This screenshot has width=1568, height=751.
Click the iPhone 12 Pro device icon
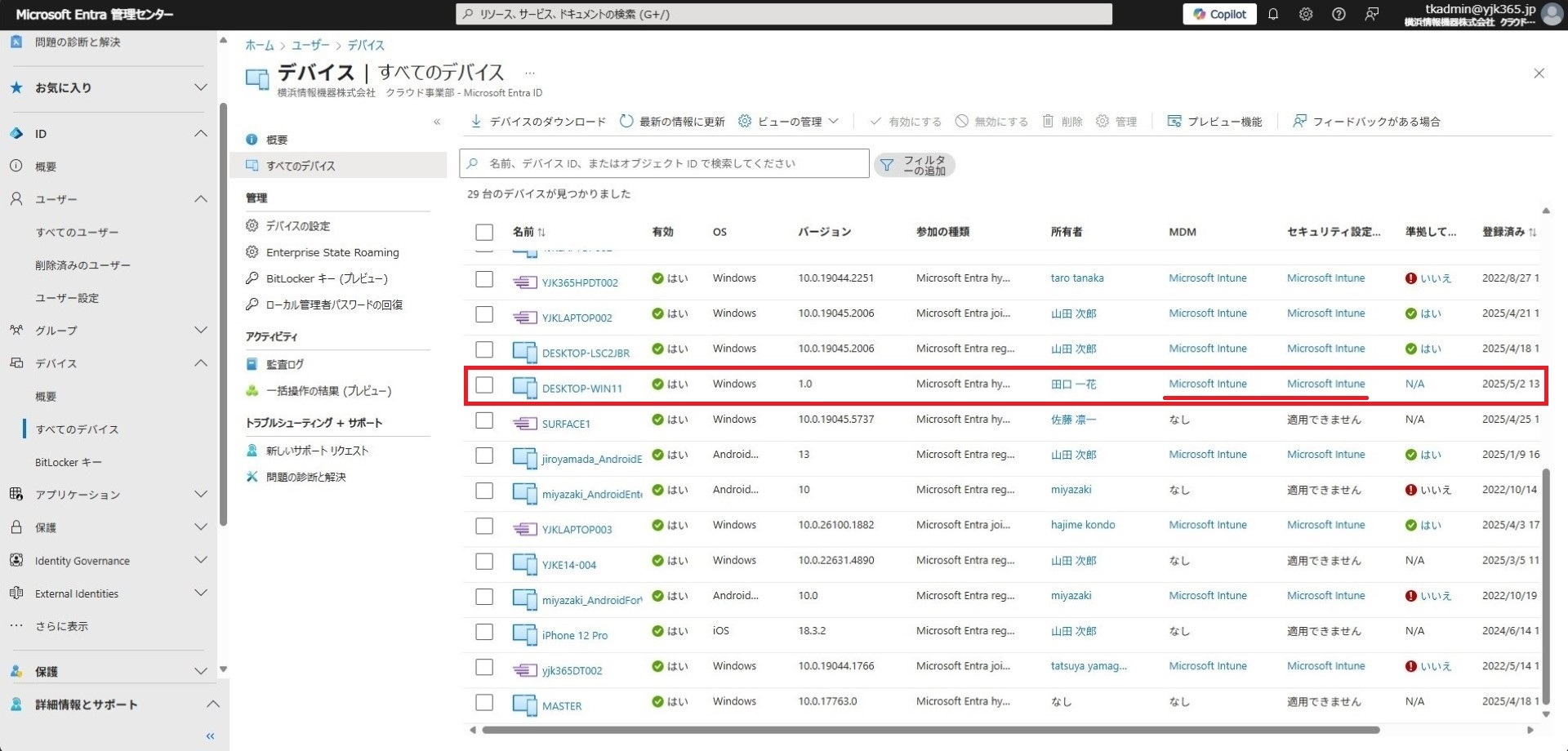(x=524, y=634)
